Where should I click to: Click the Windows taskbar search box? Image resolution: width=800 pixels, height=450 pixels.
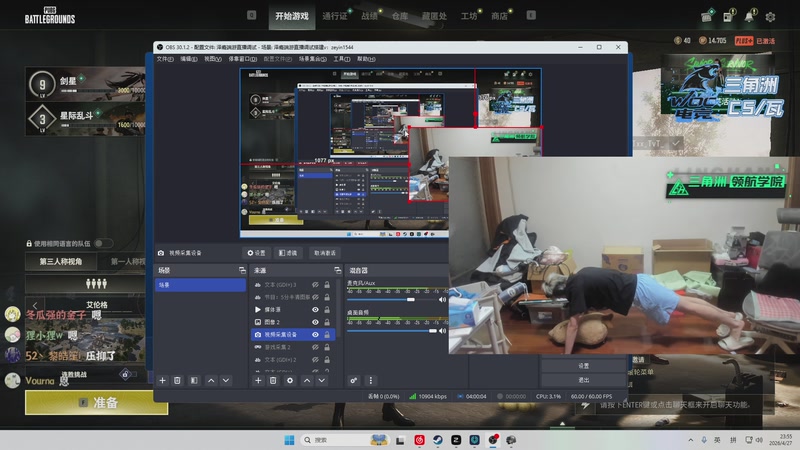[x=345, y=440]
